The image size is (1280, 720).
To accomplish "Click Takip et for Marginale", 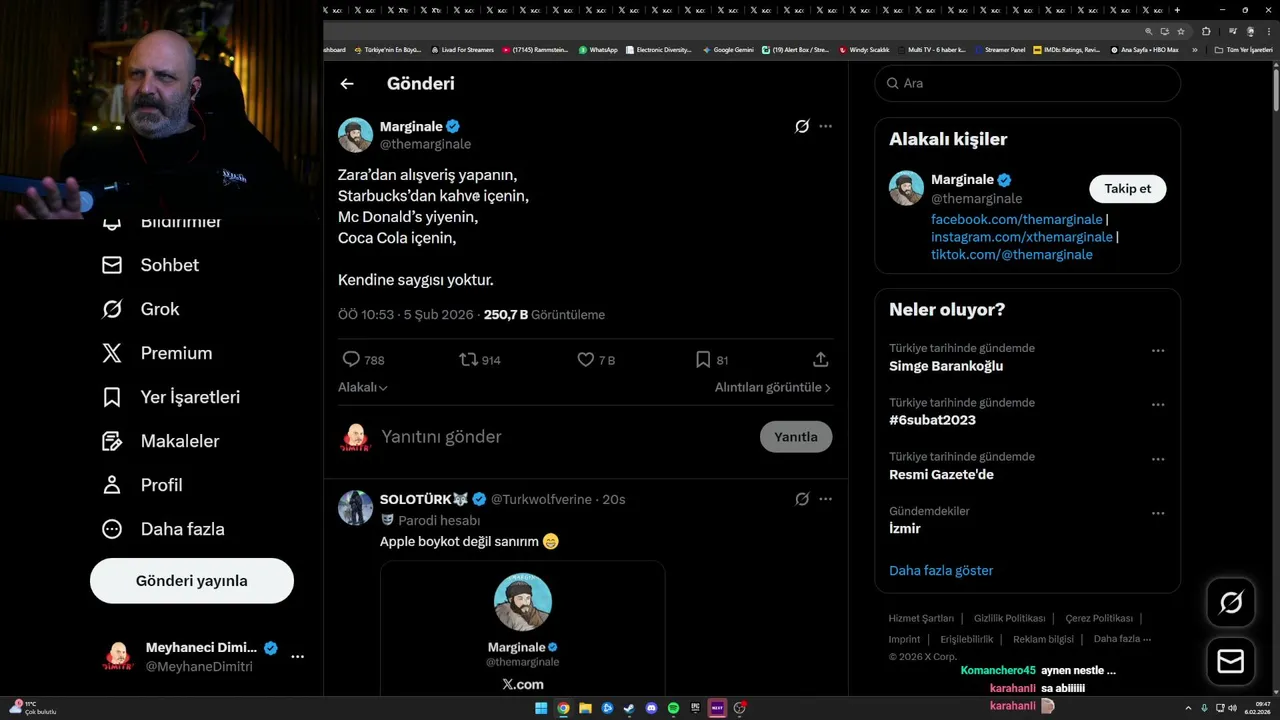I will (1128, 189).
